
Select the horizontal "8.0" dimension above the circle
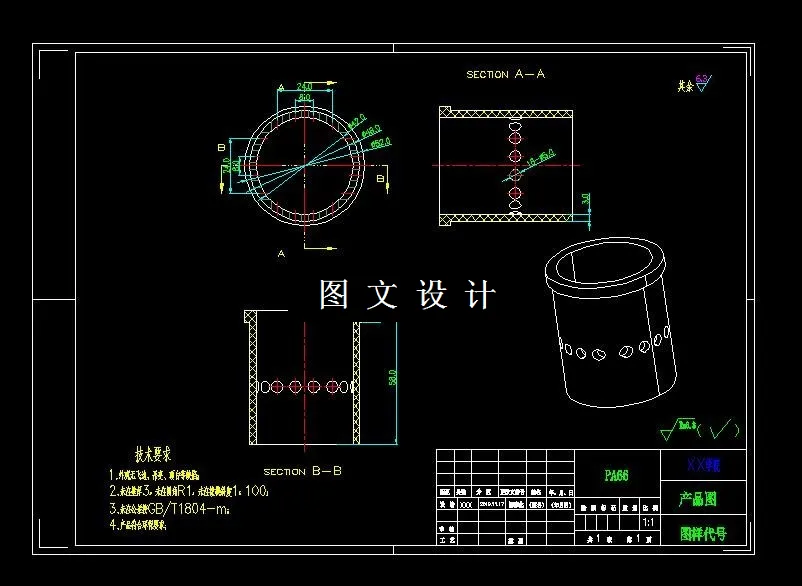click(x=304, y=97)
